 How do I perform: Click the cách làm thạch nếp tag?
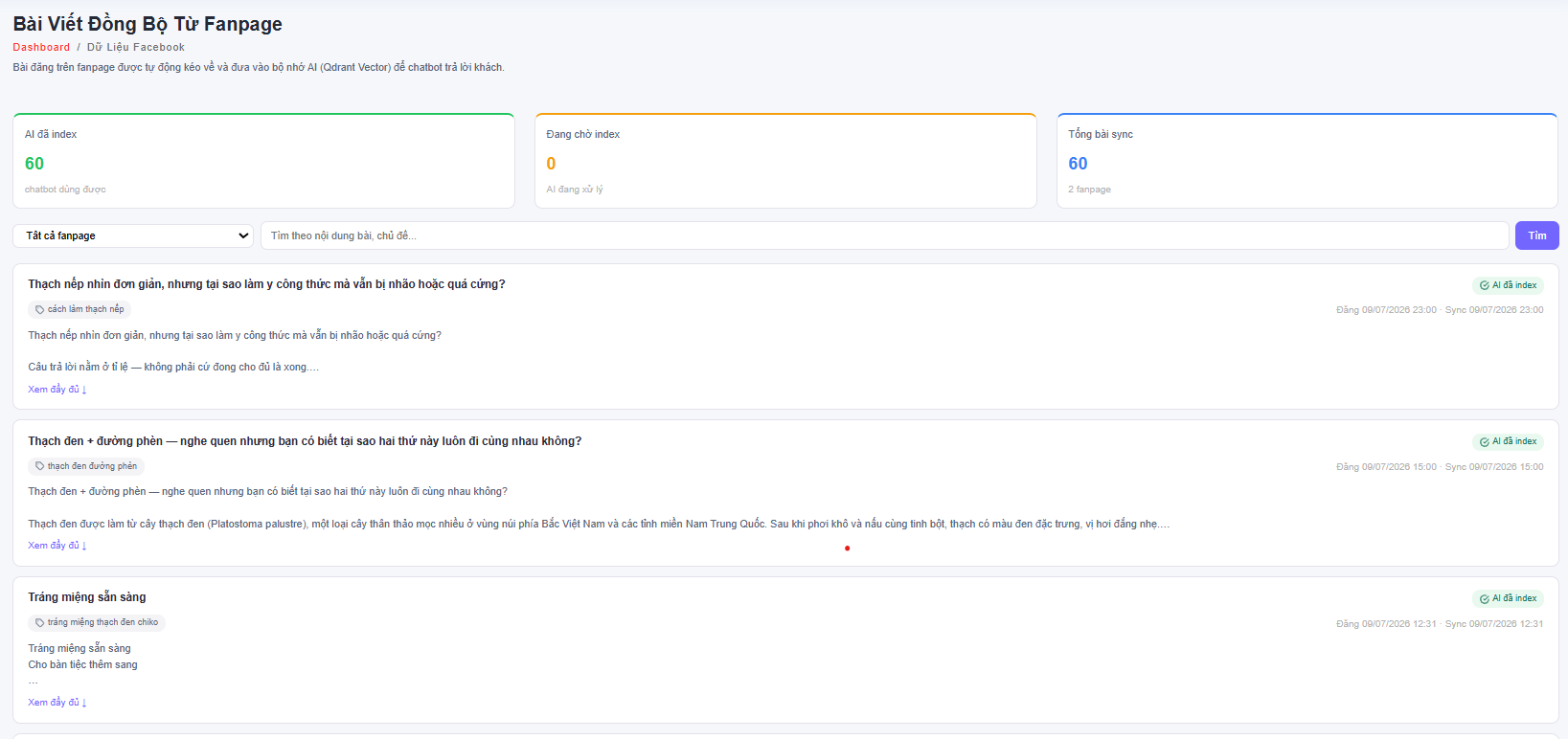[80, 309]
